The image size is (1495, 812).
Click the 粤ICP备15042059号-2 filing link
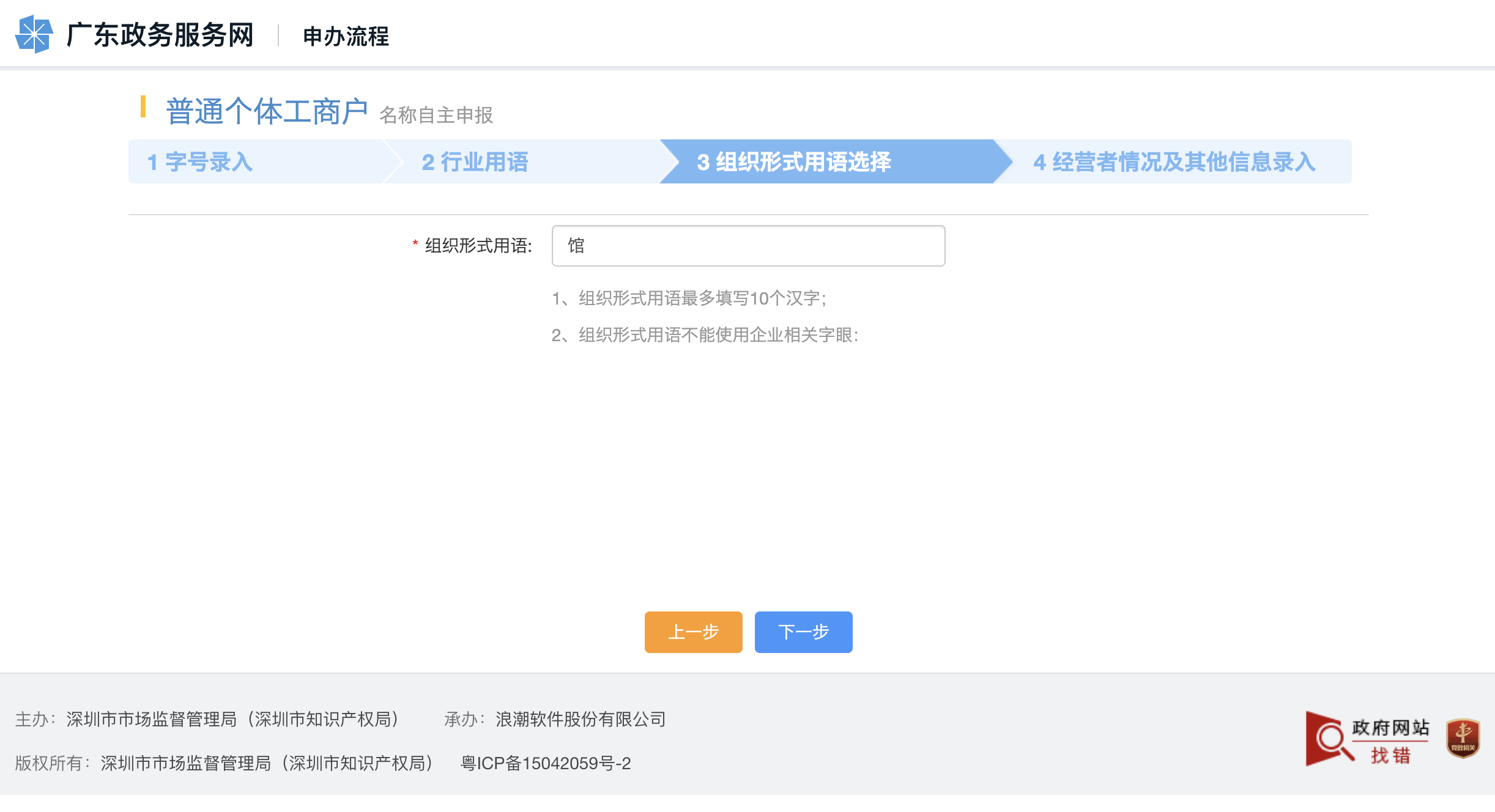point(546,764)
